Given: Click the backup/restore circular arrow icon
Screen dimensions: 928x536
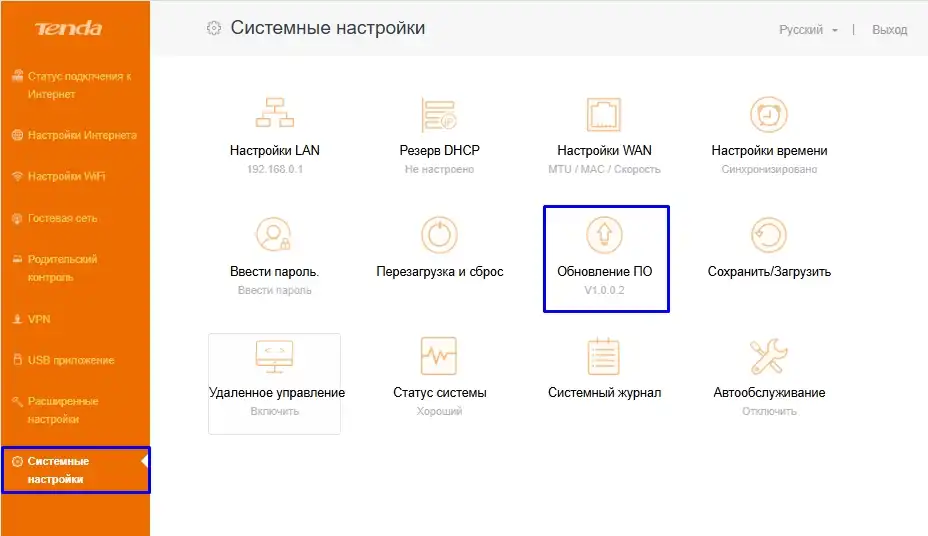Looking at the screenshot, I should [769, 235].
